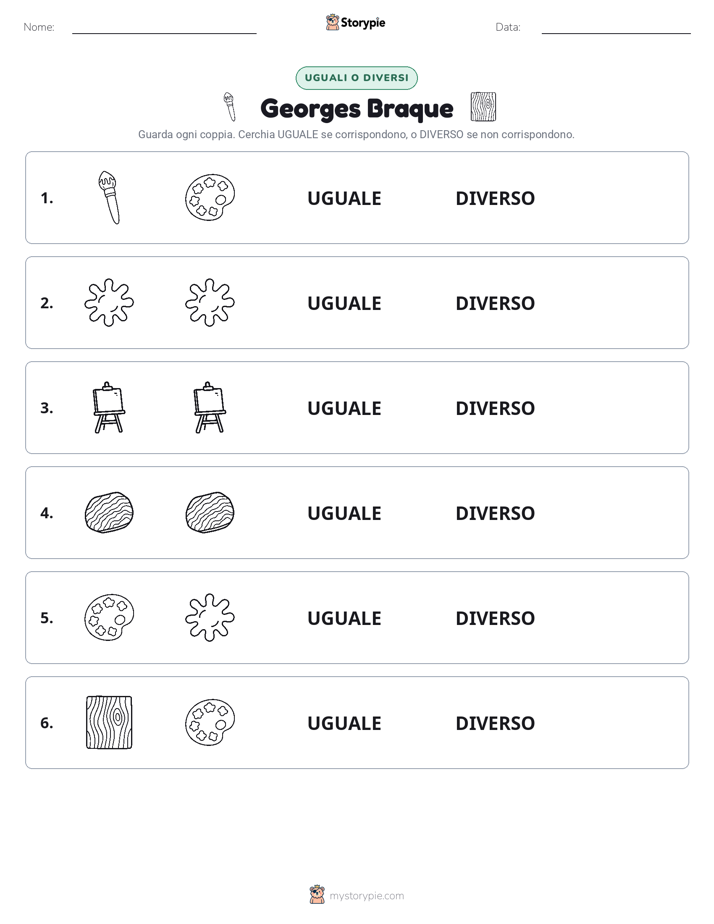The image size is (714, 924).
Task: Choose UGUALE for row 3
Action: tap(345, 408)
